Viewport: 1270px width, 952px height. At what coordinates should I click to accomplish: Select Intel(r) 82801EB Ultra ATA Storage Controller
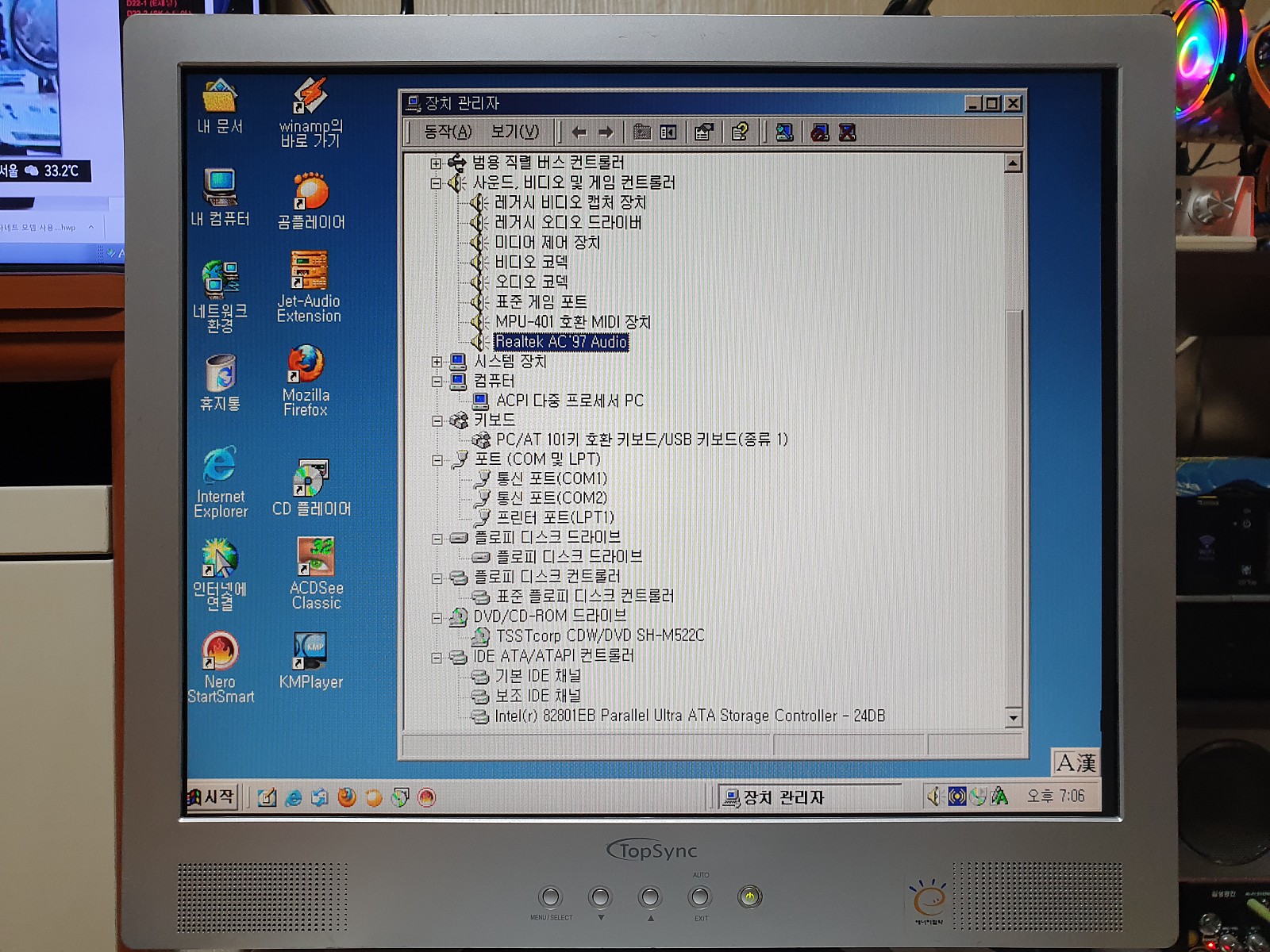pyautogui.click(x=690, y=716)
